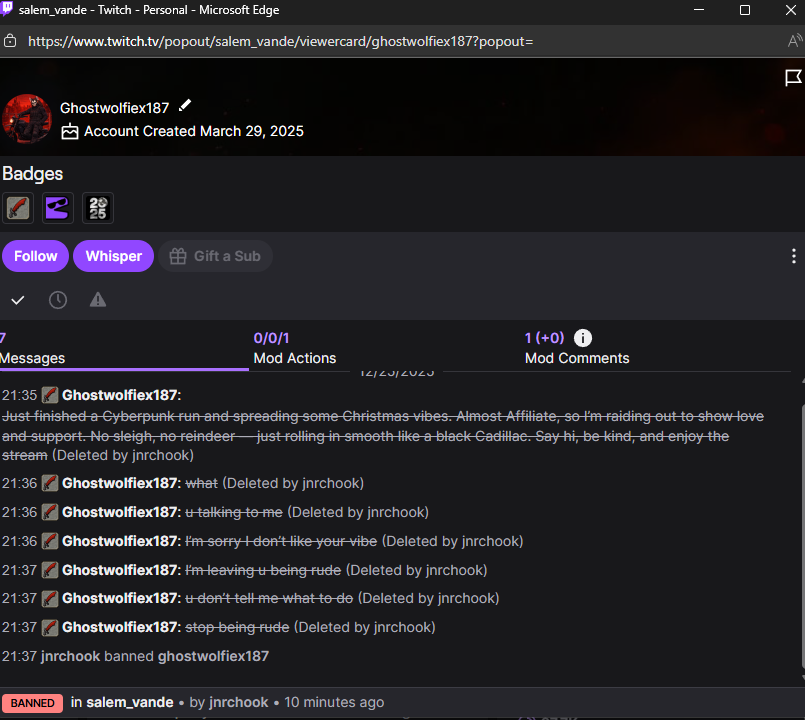Screen dimensions: 805x720
Task: Click the Twitch favicon in title bar
Action: (7, 9)
